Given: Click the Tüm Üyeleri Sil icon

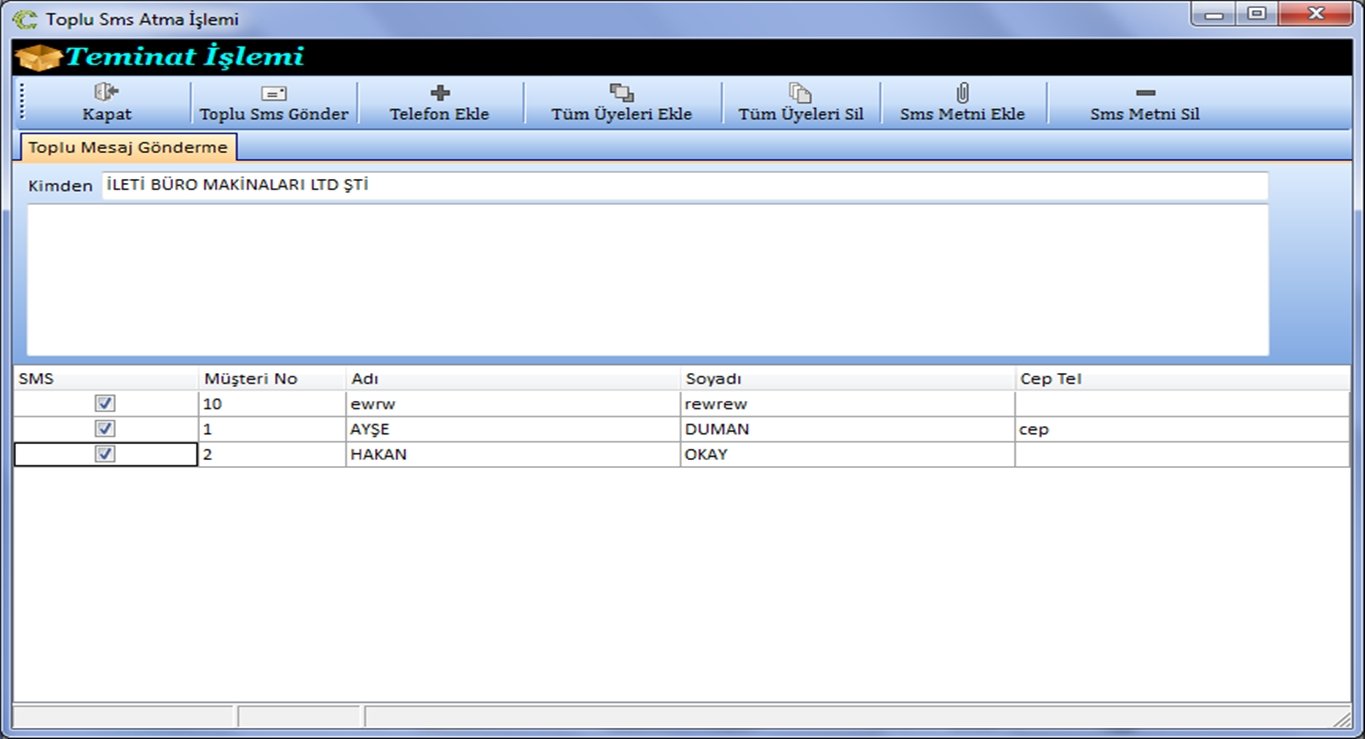Looking at the screenshot, I should pos(800,93).
